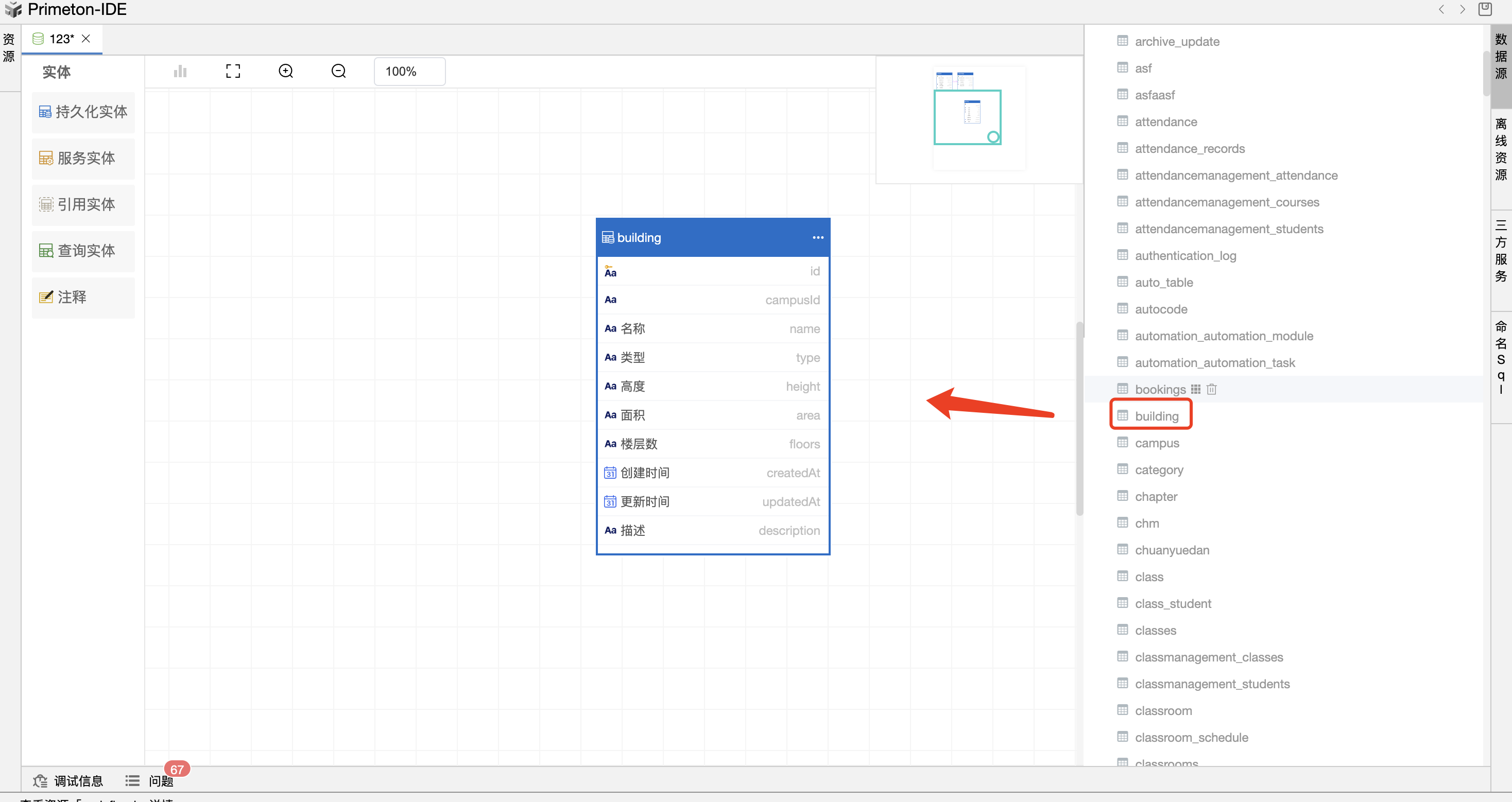Image resolution: width=1512 pixels, height=802 pixels.
Task: Select the 查询实体 palette item
Action: pyautogui.click(x=83, y=251)
